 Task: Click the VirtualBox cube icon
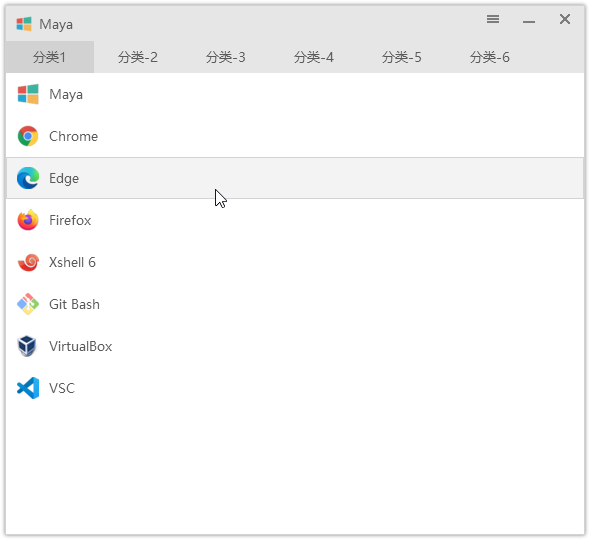(x=27, y=346)
